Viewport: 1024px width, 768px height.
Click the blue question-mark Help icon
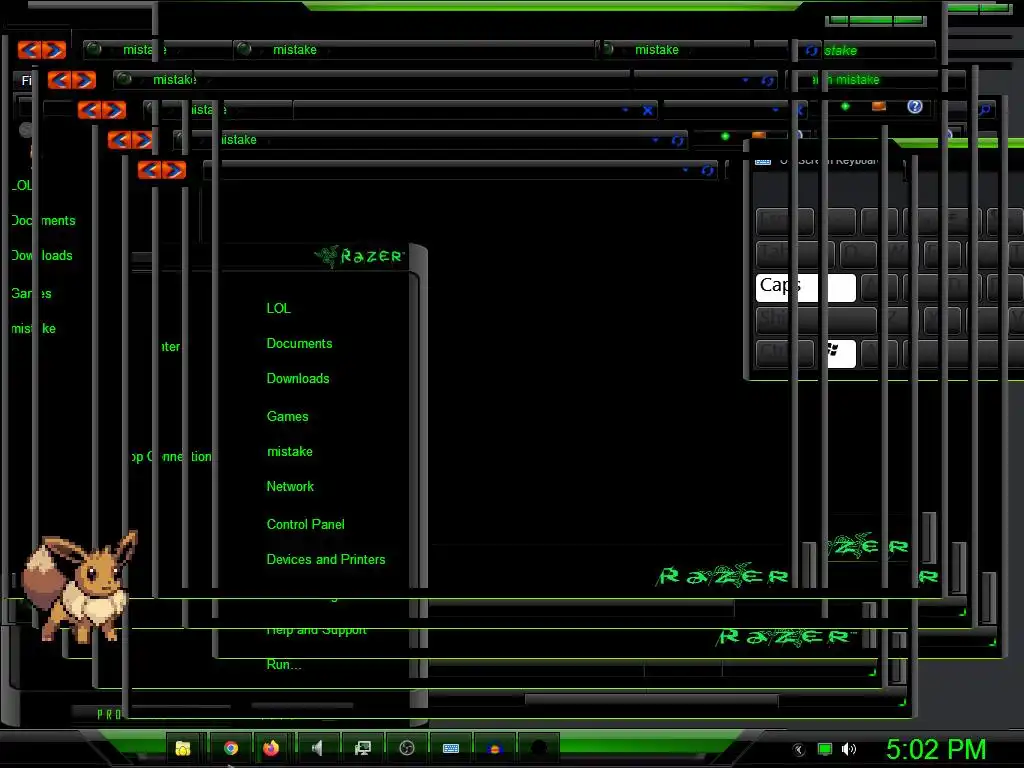click(915, 106)
